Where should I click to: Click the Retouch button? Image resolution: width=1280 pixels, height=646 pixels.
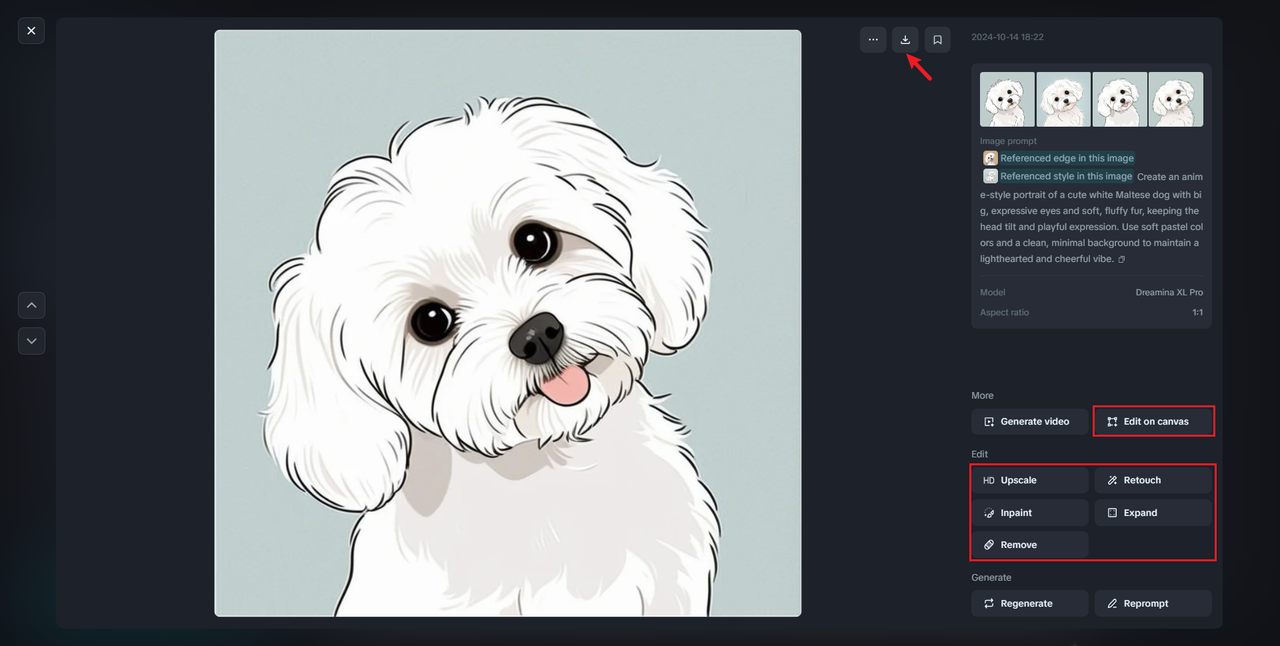coord(1153,480)
